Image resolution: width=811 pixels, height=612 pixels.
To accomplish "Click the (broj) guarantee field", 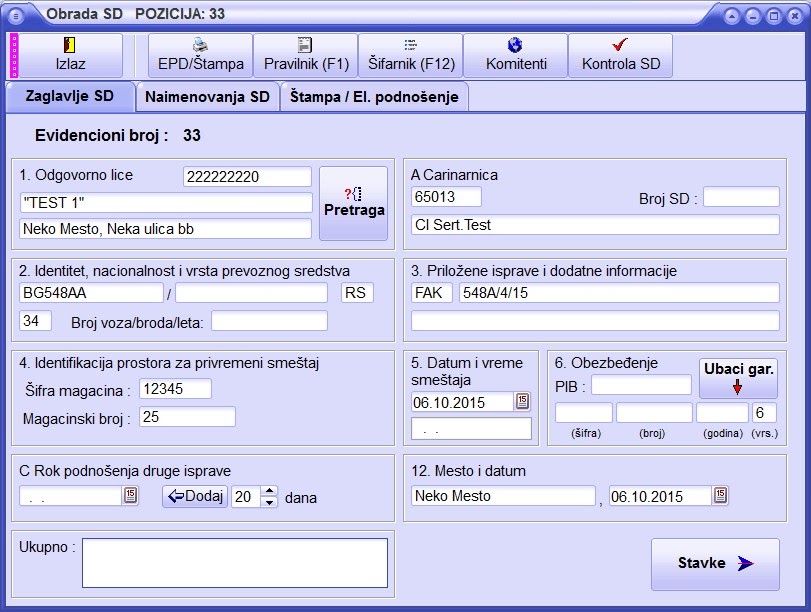I will click(654, 413).
